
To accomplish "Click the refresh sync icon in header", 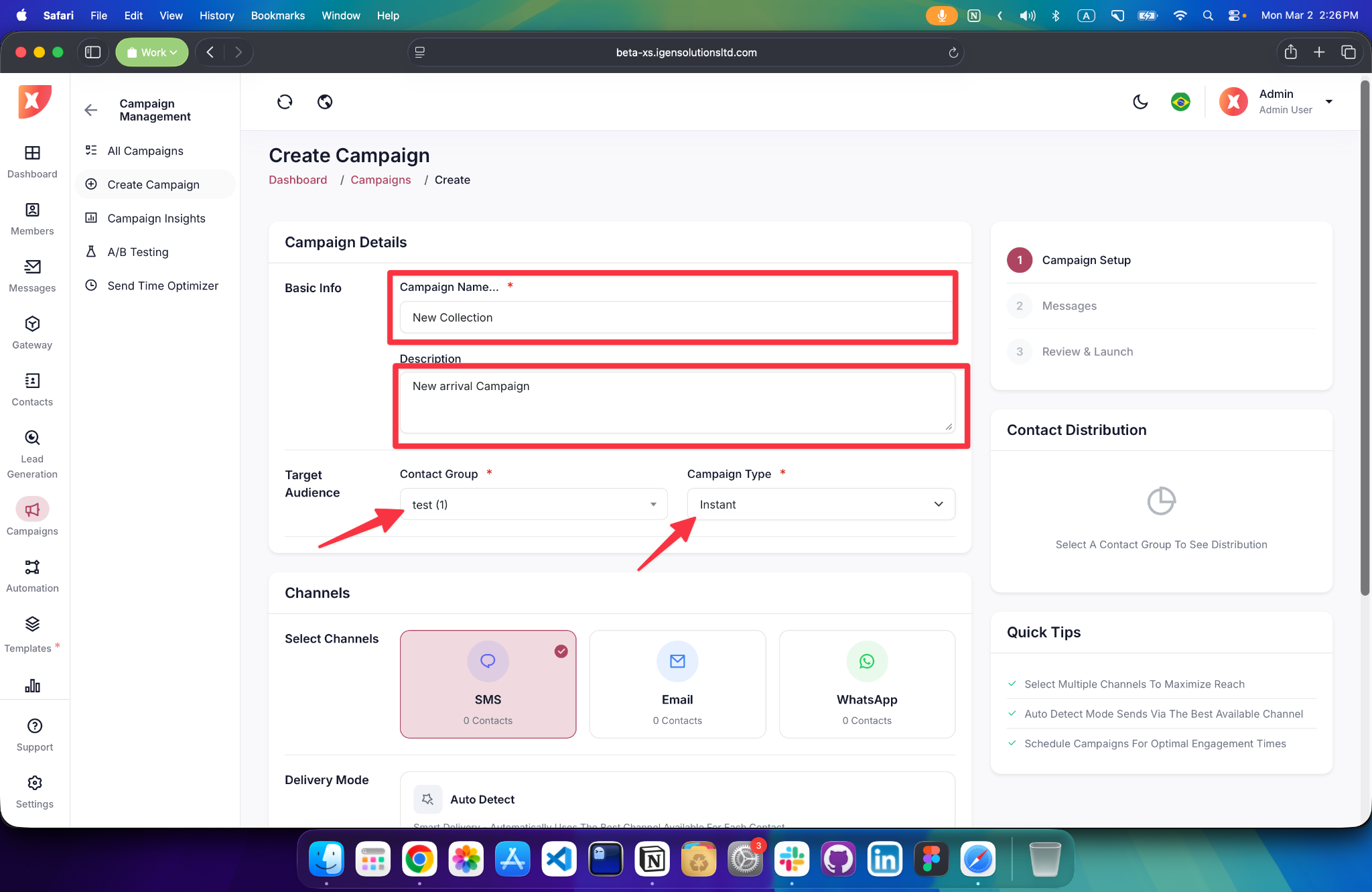I will pos(285,102).
